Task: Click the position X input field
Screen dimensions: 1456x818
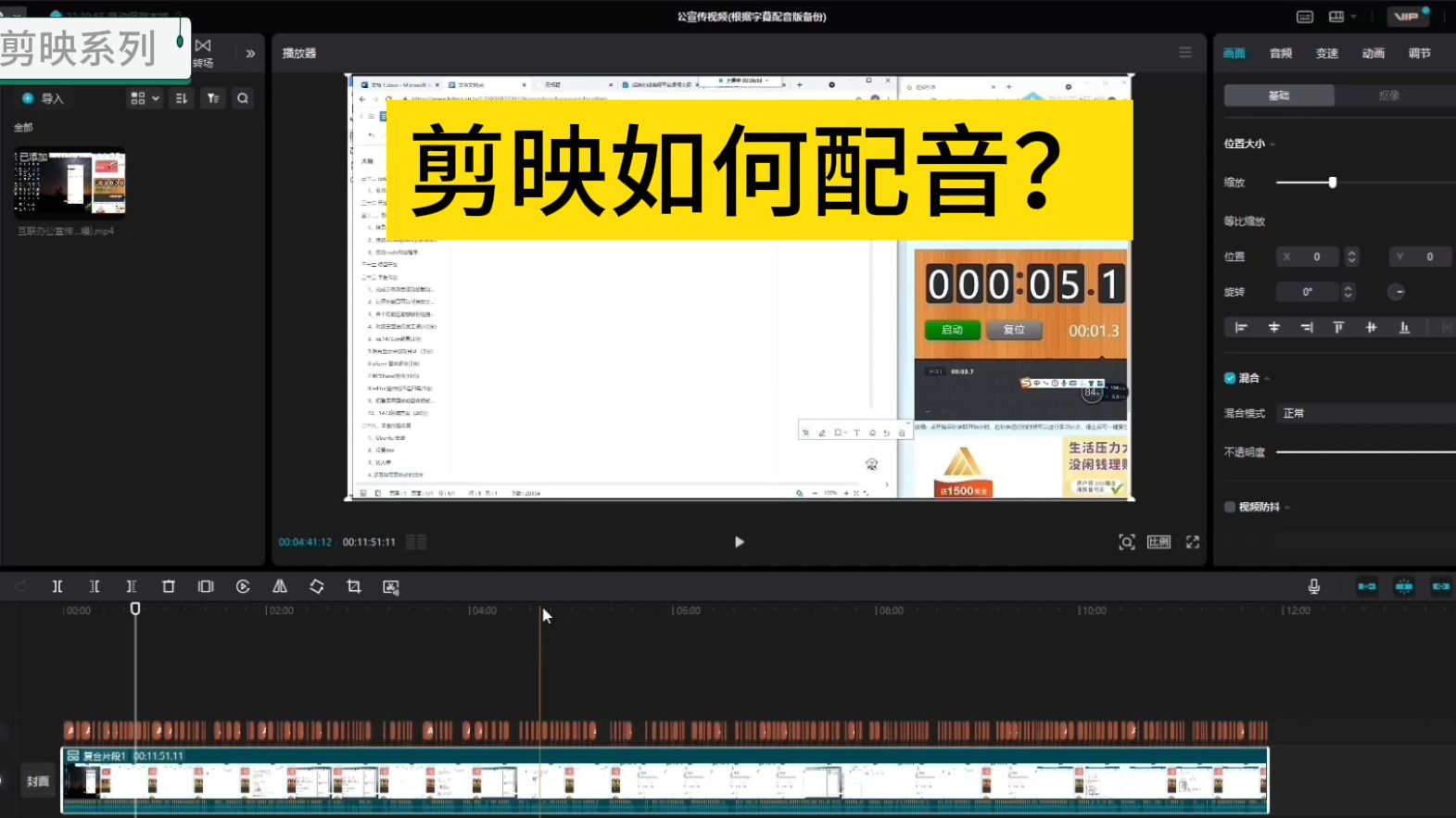Action: pyautogui.click(x=1307, y=257)
